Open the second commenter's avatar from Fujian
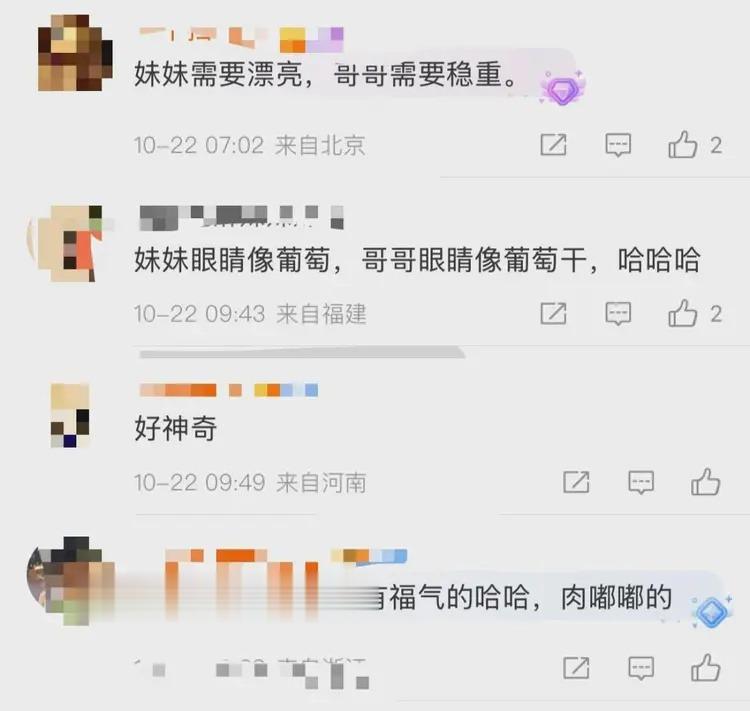The image size is (750, 711). click(70, 244)
